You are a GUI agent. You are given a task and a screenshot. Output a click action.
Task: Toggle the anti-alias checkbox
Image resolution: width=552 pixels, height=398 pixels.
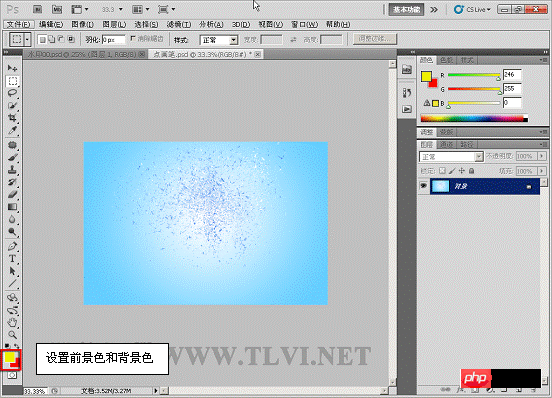133,38
